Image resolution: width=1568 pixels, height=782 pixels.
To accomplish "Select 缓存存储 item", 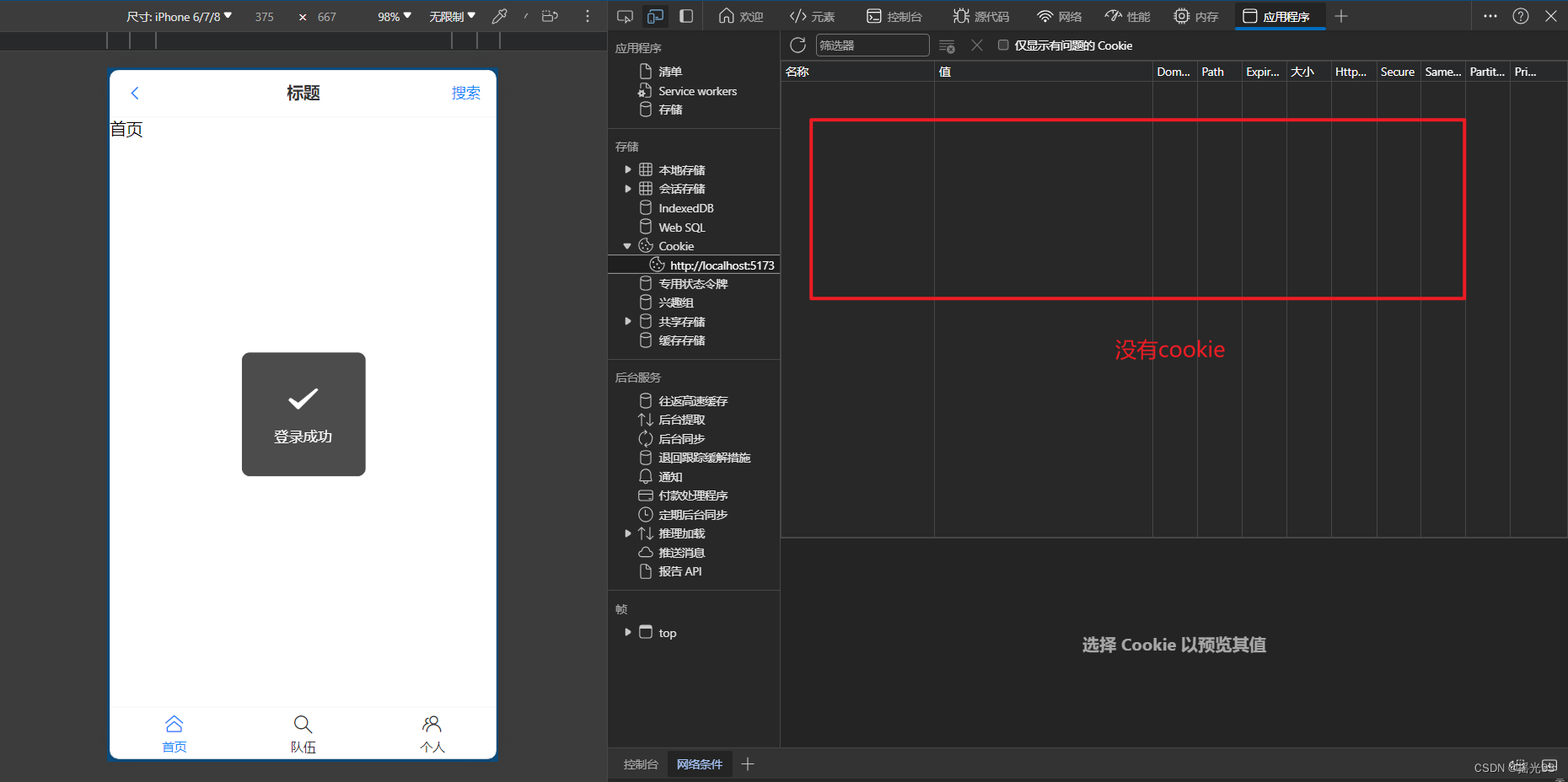I will (x=681, y=340).
